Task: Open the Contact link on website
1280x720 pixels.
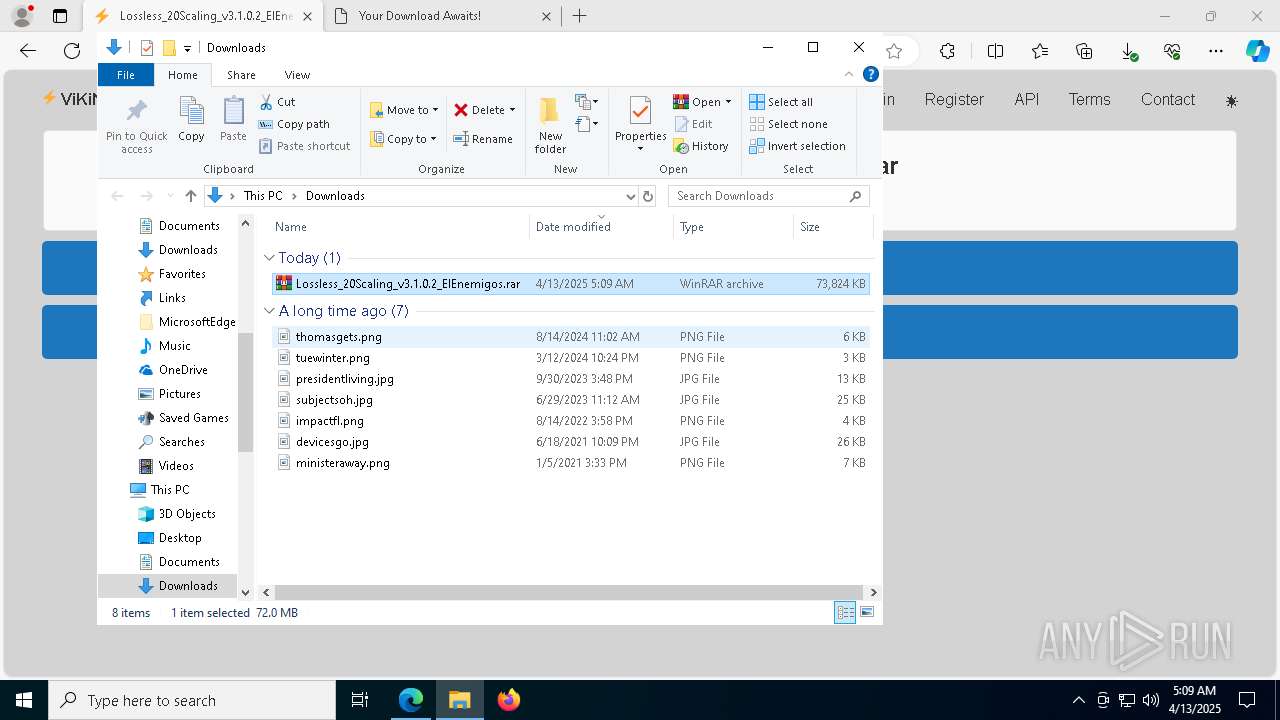Action: (1168, 100)
